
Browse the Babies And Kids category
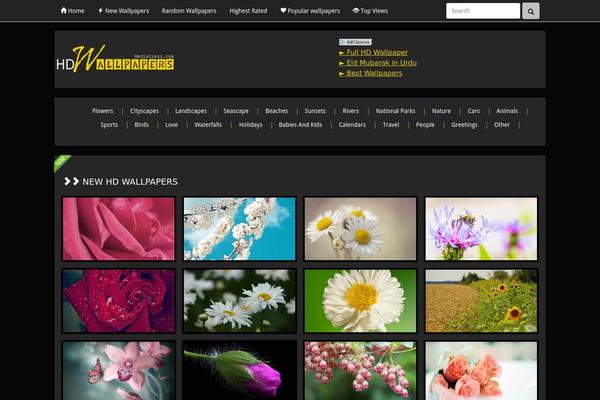pos(300,125)
